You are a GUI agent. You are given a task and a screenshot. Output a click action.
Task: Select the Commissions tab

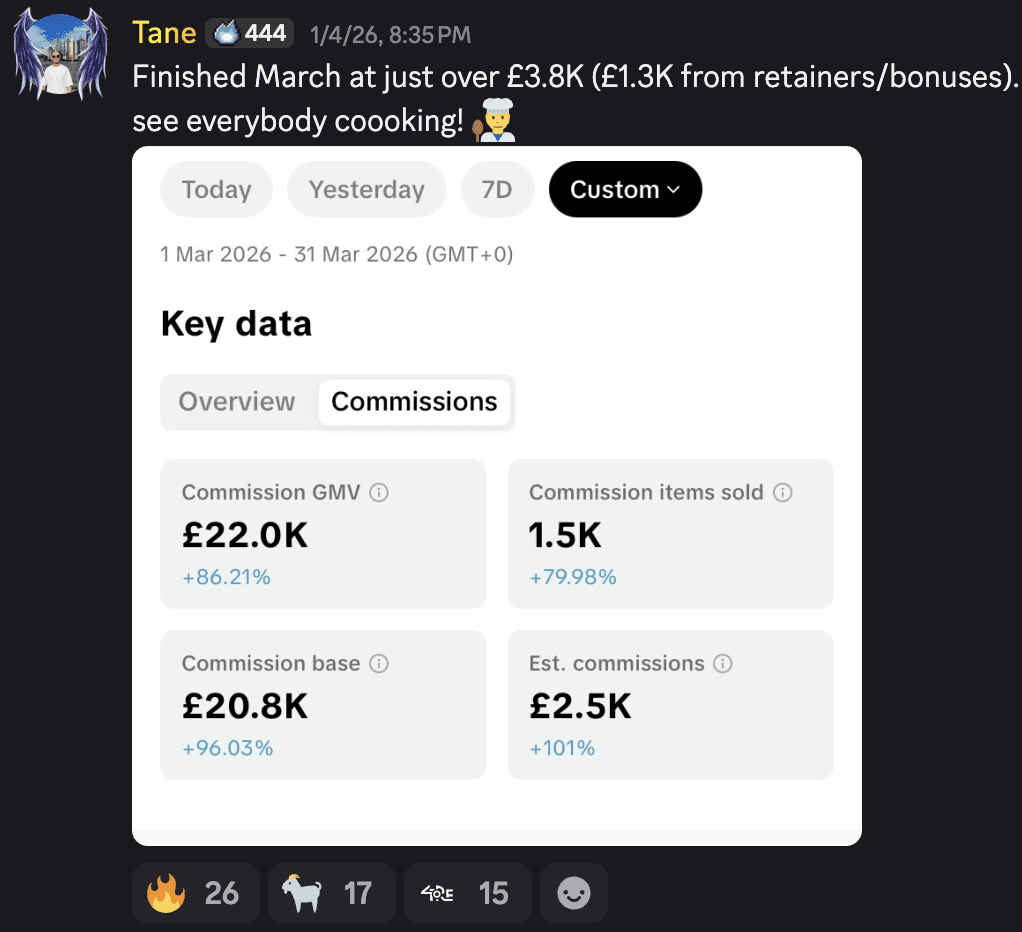coord(414,401)
